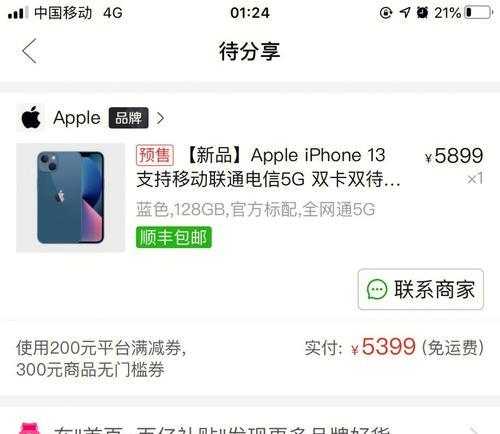
Task: Open the blue iPhone 13 product thumbnail
Action: tap(70, 198)
